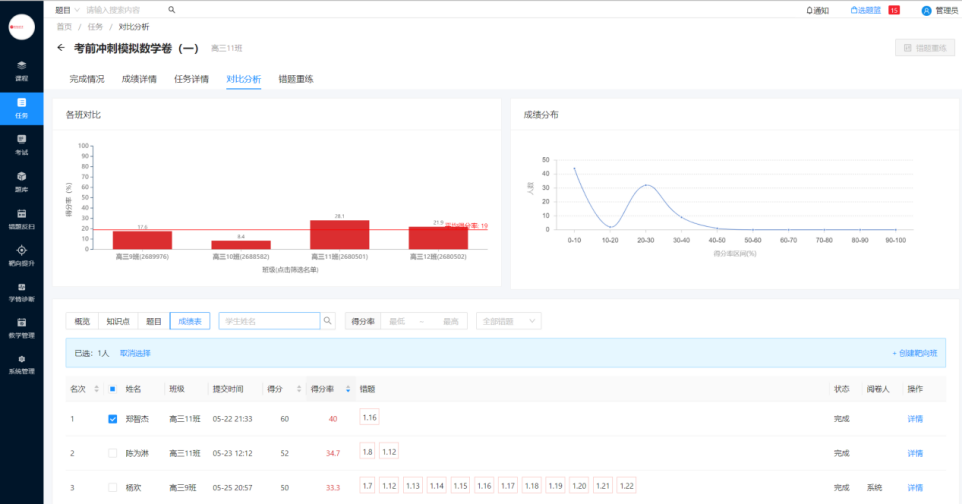The image size is (962, 504).
Task: Click wrong question tag 1.8
Action: pyautogui.click(x=367, y=452)
